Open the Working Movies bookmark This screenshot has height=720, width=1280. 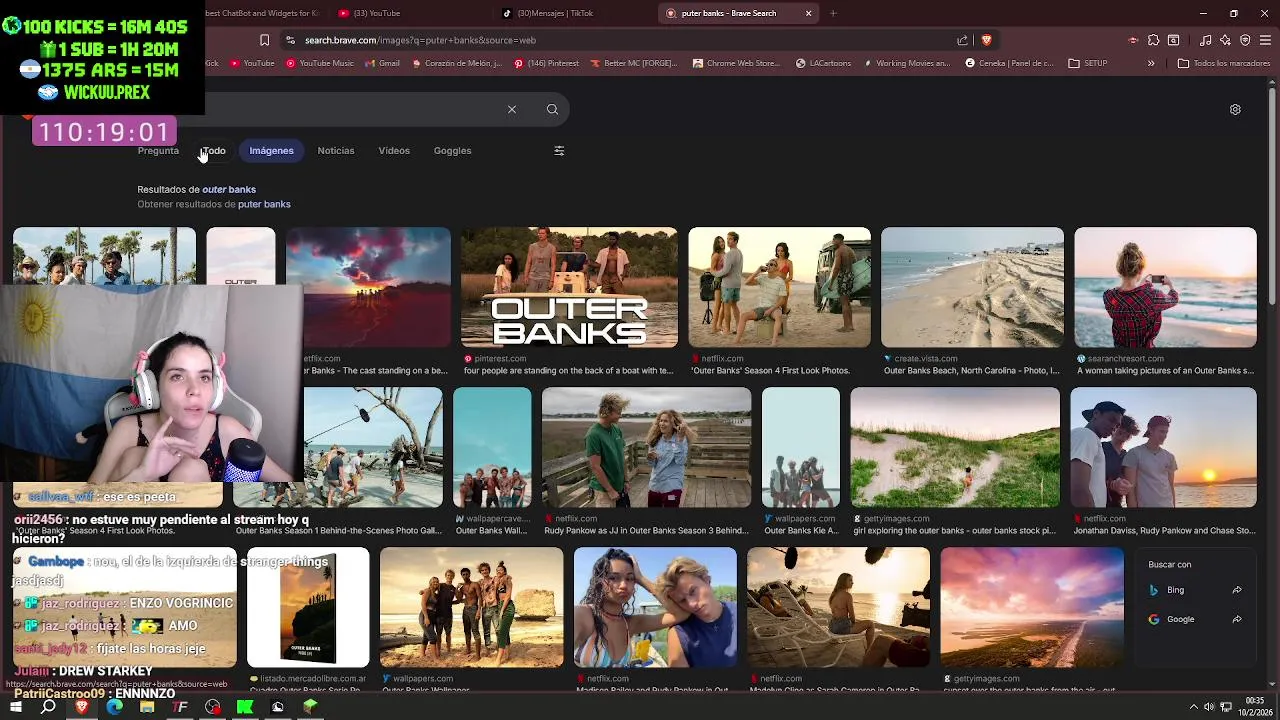pos(906,63)
